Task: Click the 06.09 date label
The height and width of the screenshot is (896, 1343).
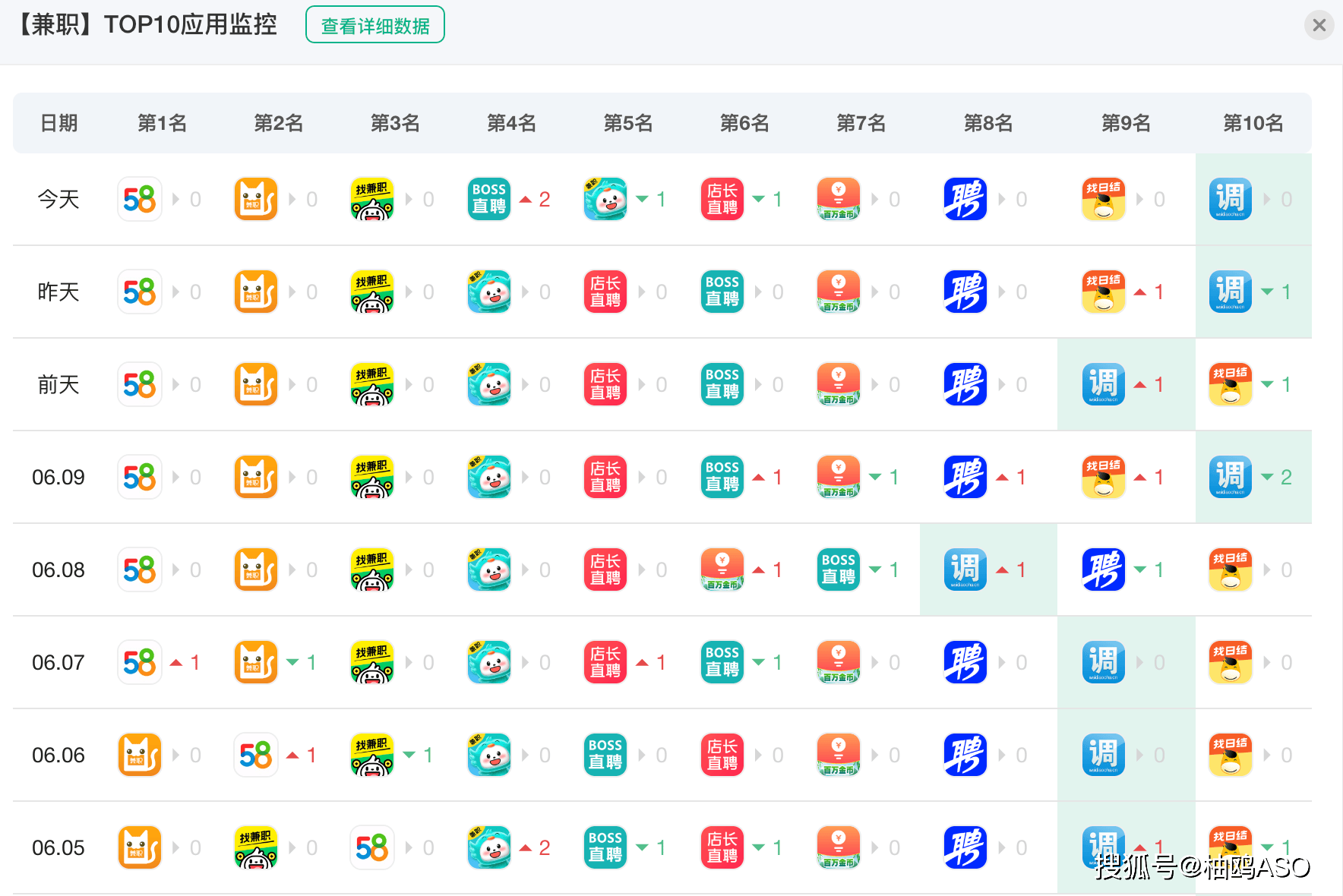Action: click(x=58, y=477)
